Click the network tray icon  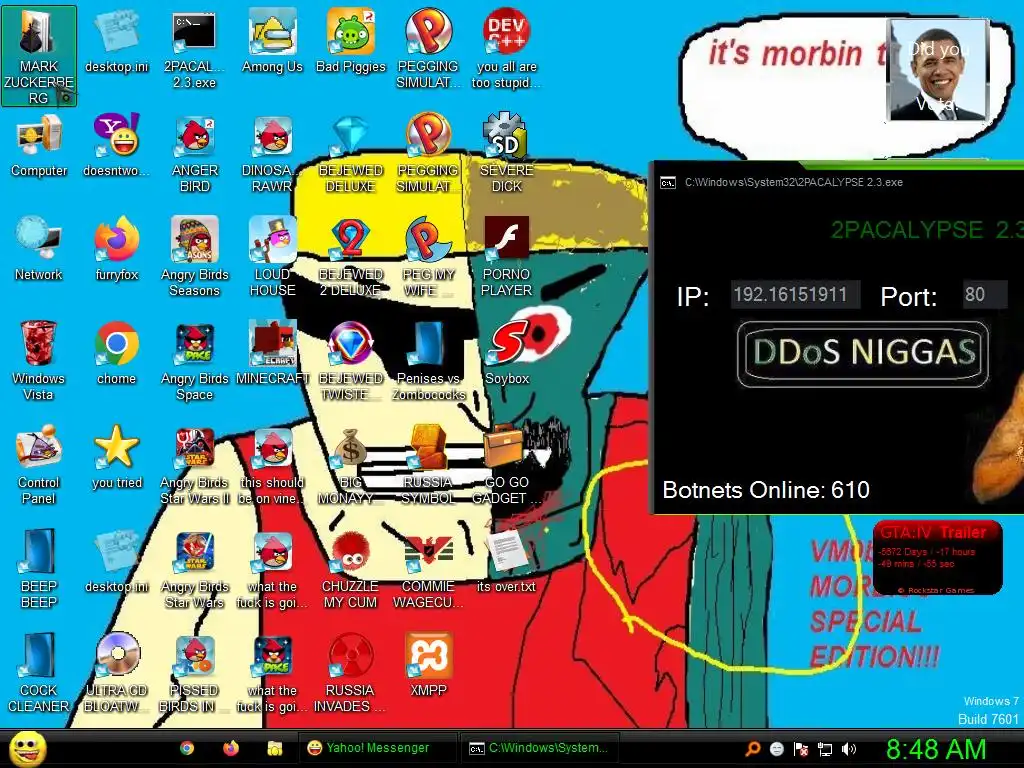(825, 749)
